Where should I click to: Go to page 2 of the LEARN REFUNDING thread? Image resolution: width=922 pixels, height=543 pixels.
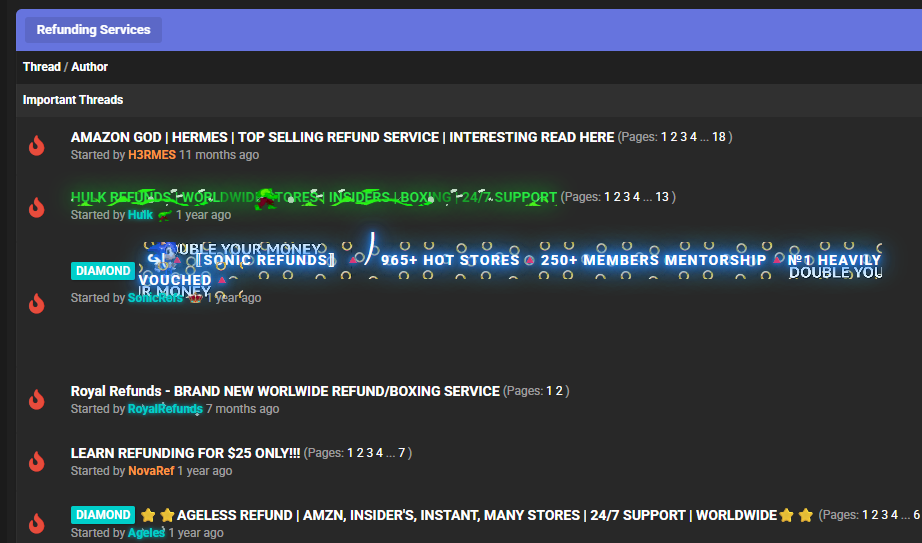[360, 453]
